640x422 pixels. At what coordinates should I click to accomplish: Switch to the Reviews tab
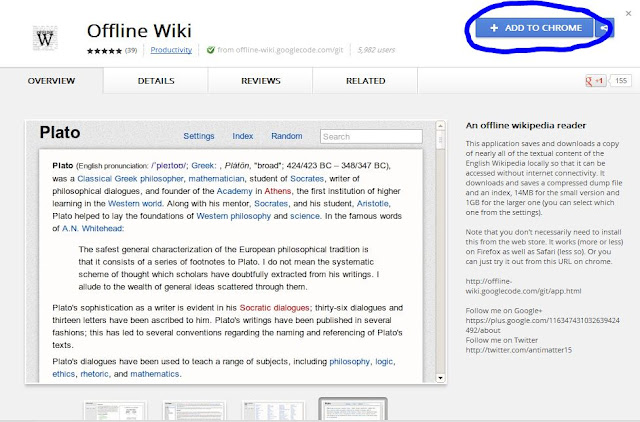(261, 81)
